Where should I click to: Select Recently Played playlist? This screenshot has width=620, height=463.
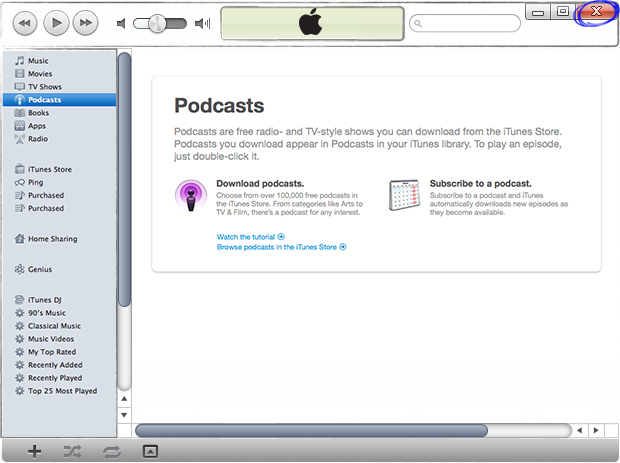tap(59, 378)
